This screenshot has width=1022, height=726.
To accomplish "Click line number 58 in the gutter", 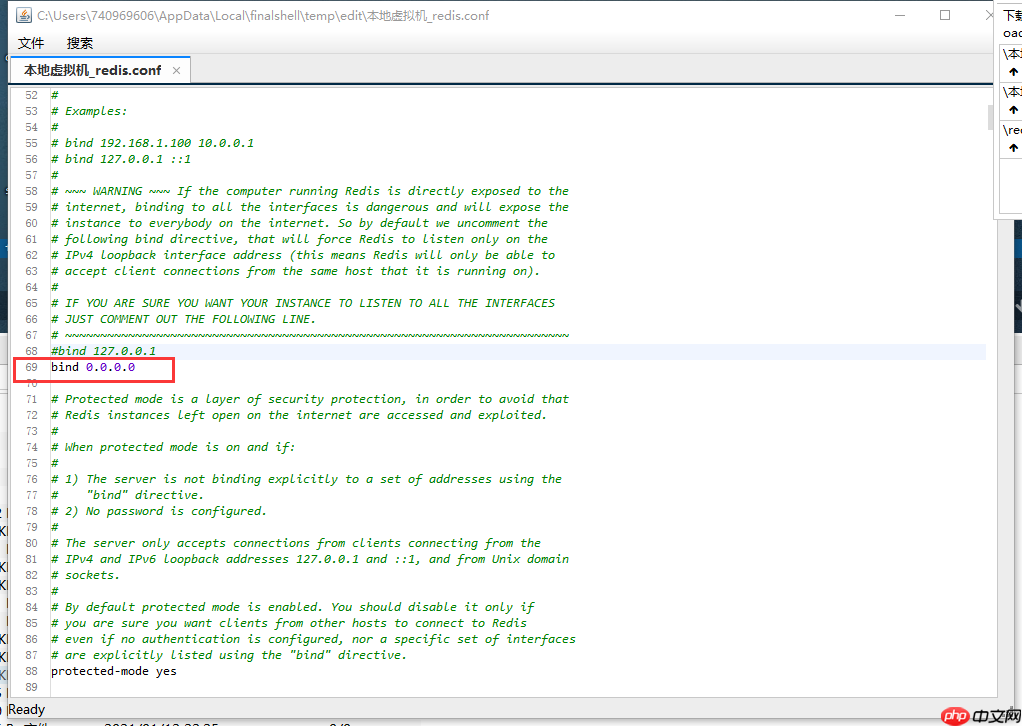I will 31,192.
